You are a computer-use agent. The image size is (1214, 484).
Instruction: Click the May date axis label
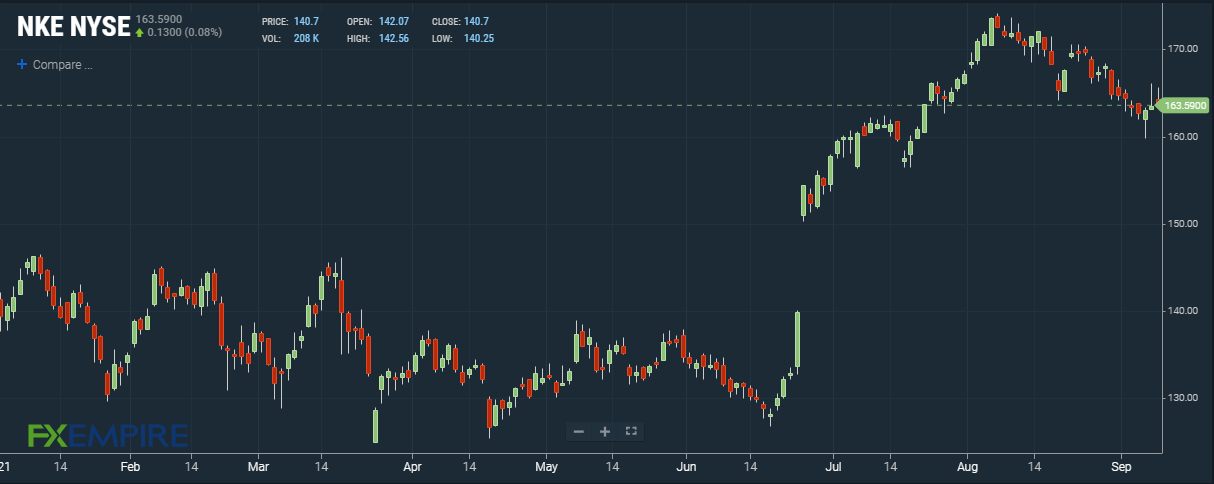click(x=546, y=467)
